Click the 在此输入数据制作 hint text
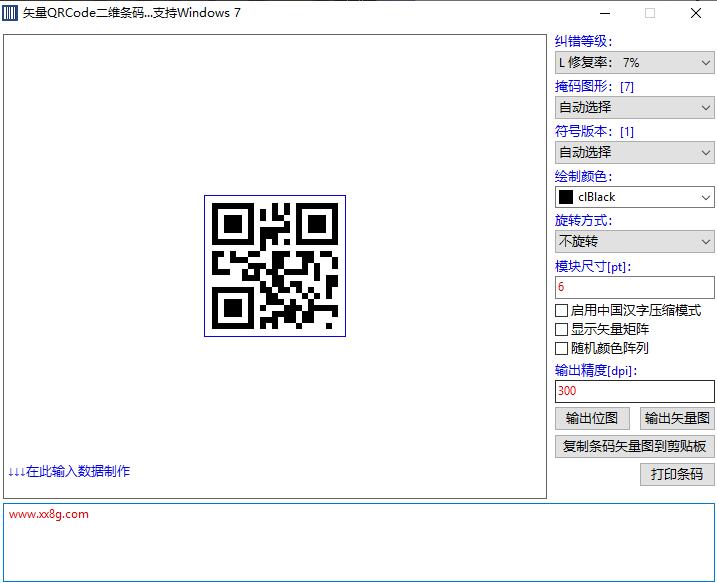The width and height of the screenshot is (717, 583). (69, 471)
